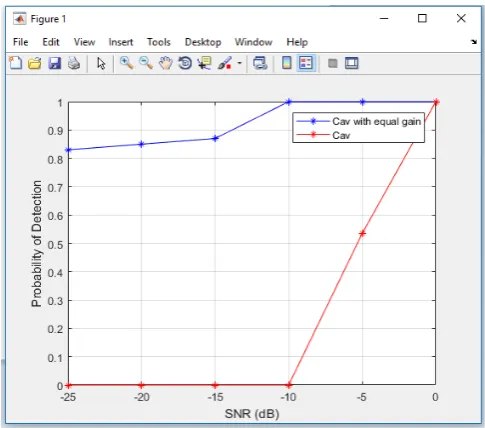
Task: Select the 'Cav' legend entry
Action: point(323,135)
